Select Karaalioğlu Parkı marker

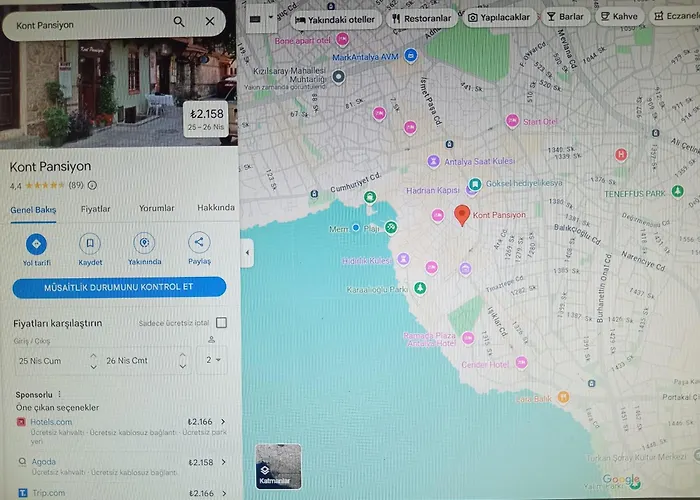[419, 288]
